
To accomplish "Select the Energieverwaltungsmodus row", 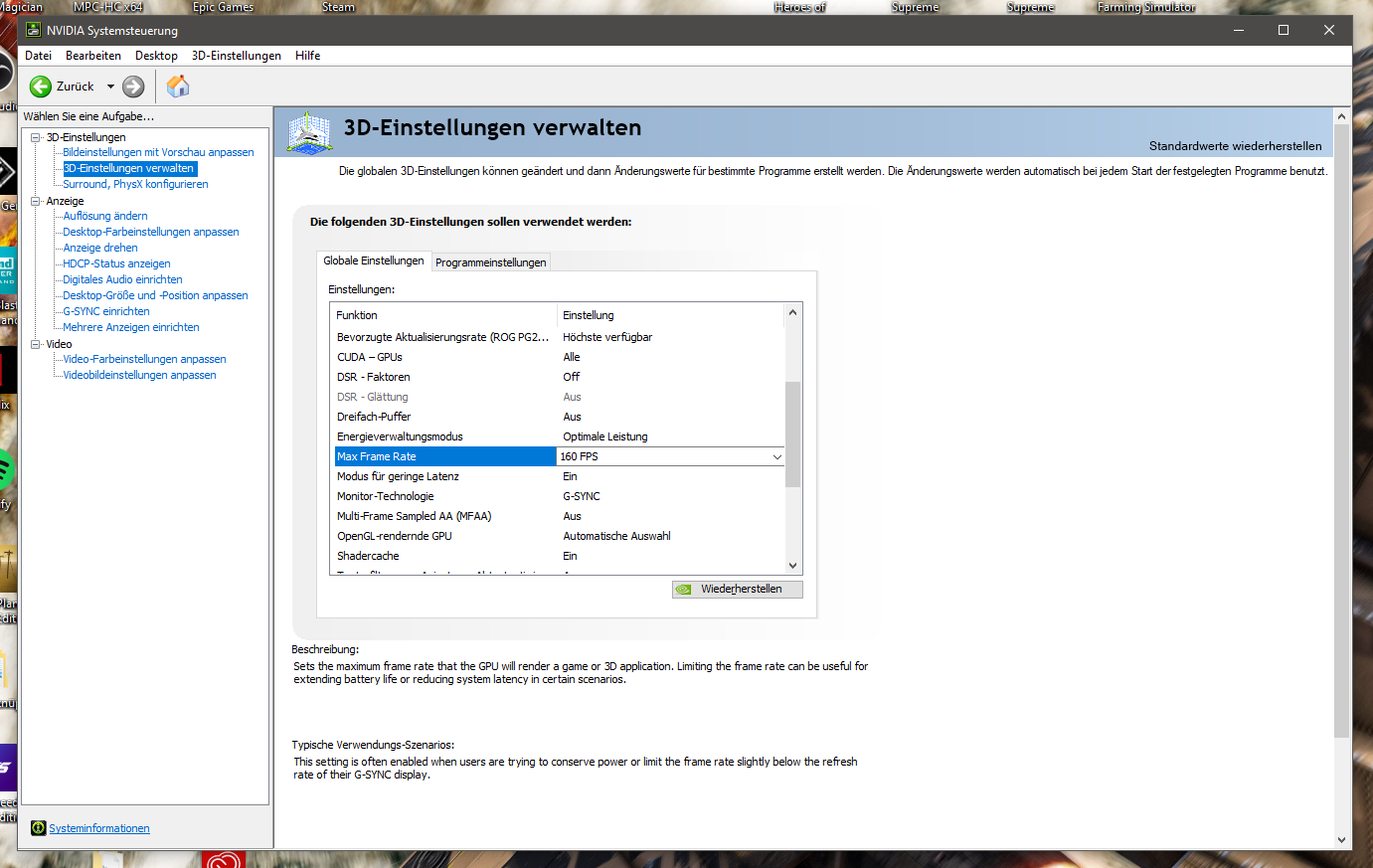I will (558, 436).
